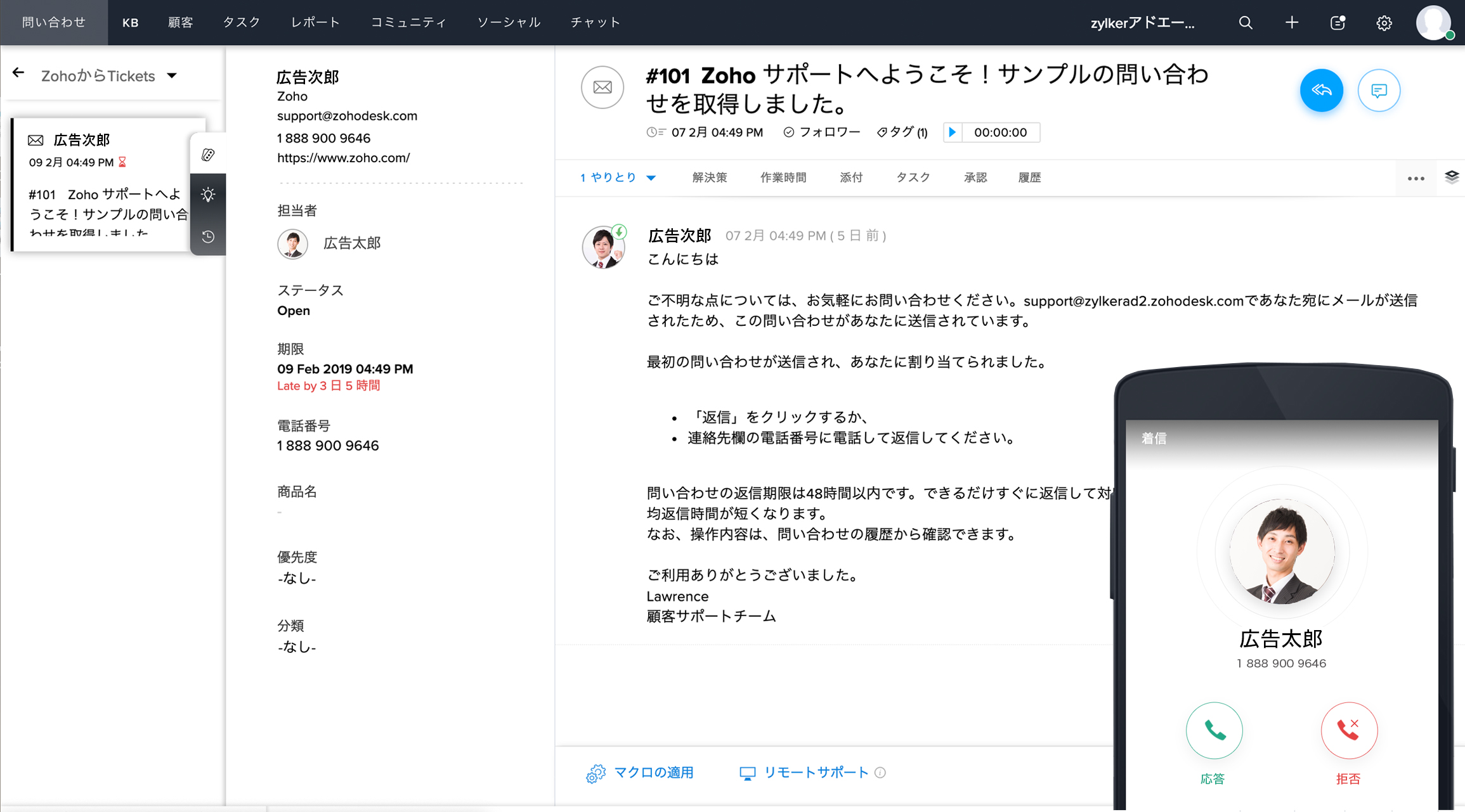Expand the ZohoからTickets view dropdown

click(x=172, y=76)
